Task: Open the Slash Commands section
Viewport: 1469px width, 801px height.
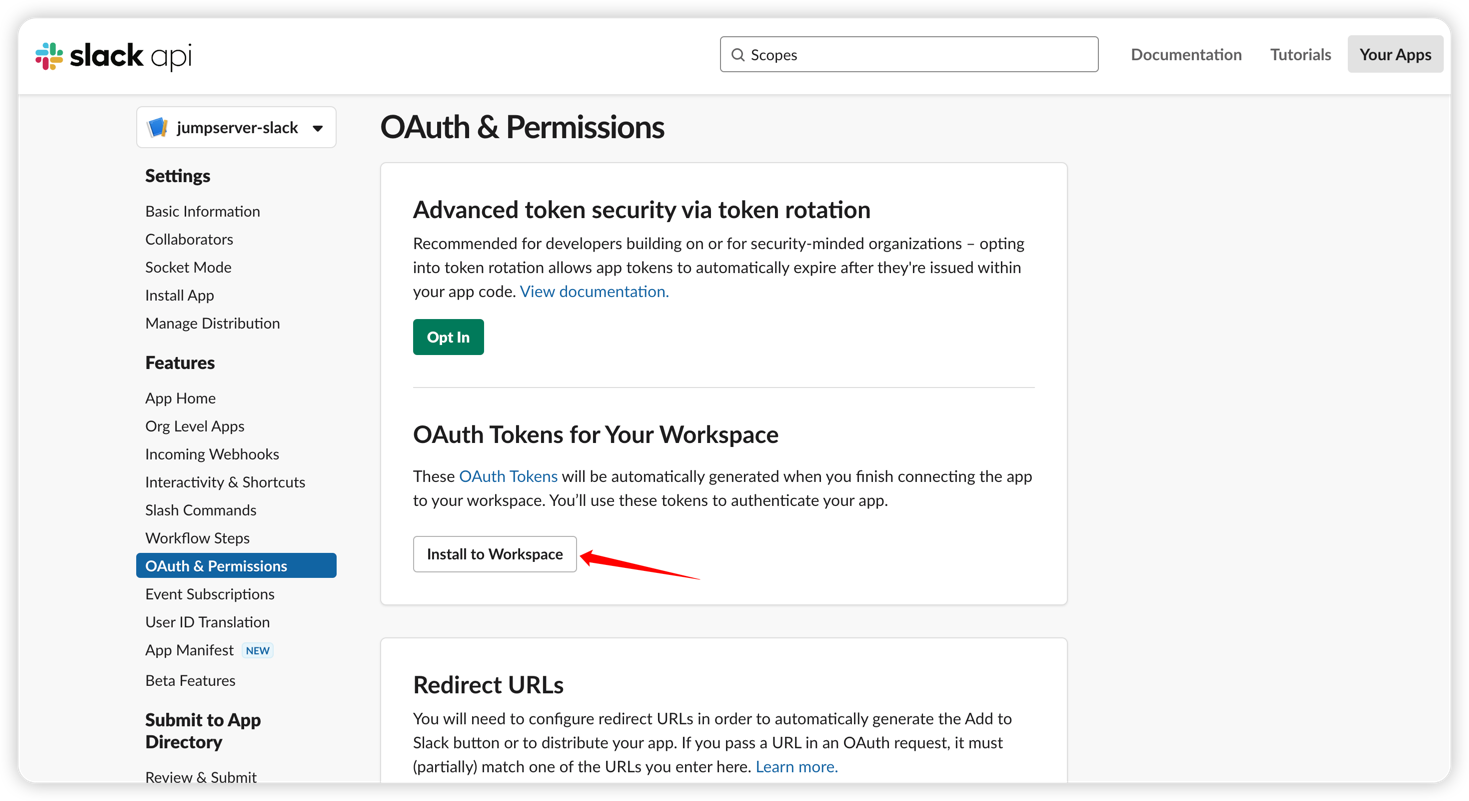Action: [200, 510]
